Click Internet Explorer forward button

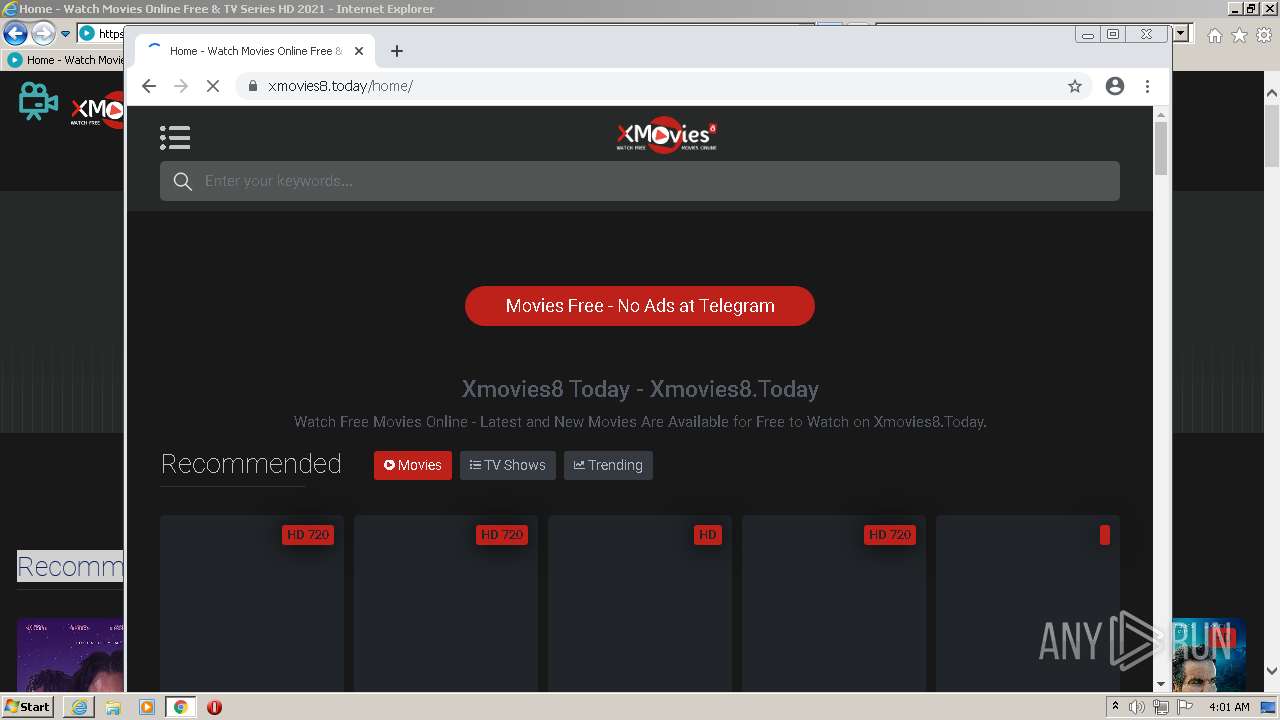(x=43, y=33)
